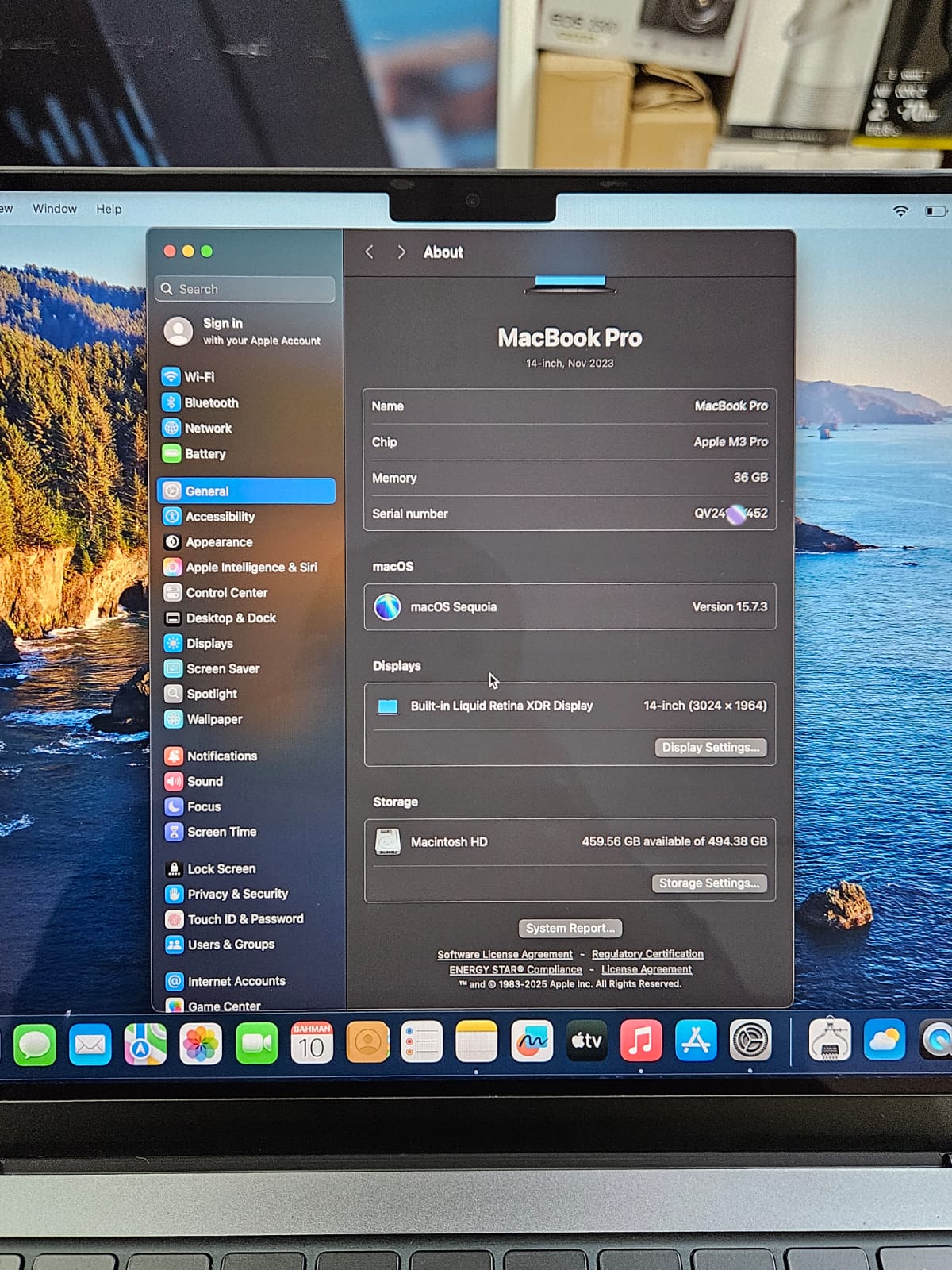Click Storage Settings button
This screenshot has height=1270, width=952.
(x=709, y=883)
